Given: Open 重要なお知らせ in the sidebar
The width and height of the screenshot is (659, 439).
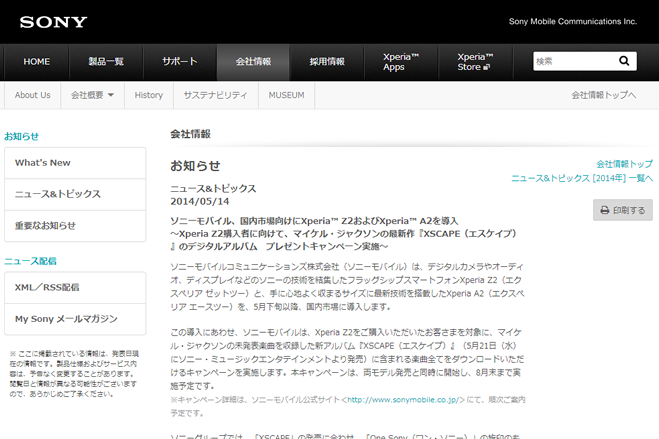Looking at the screenshot, I should 75,226.
